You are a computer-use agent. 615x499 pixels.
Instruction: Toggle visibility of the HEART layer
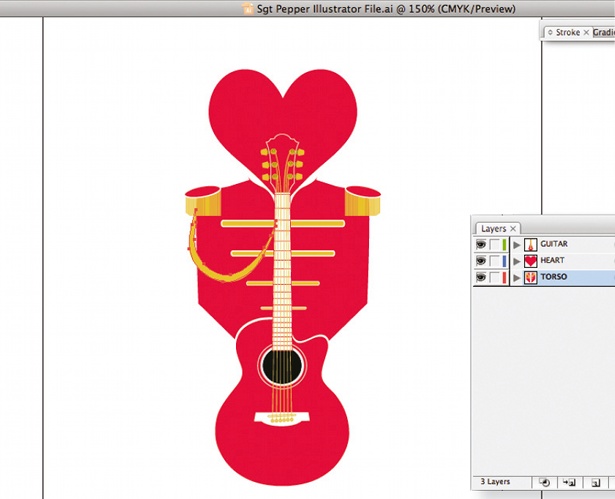point(480,261)
